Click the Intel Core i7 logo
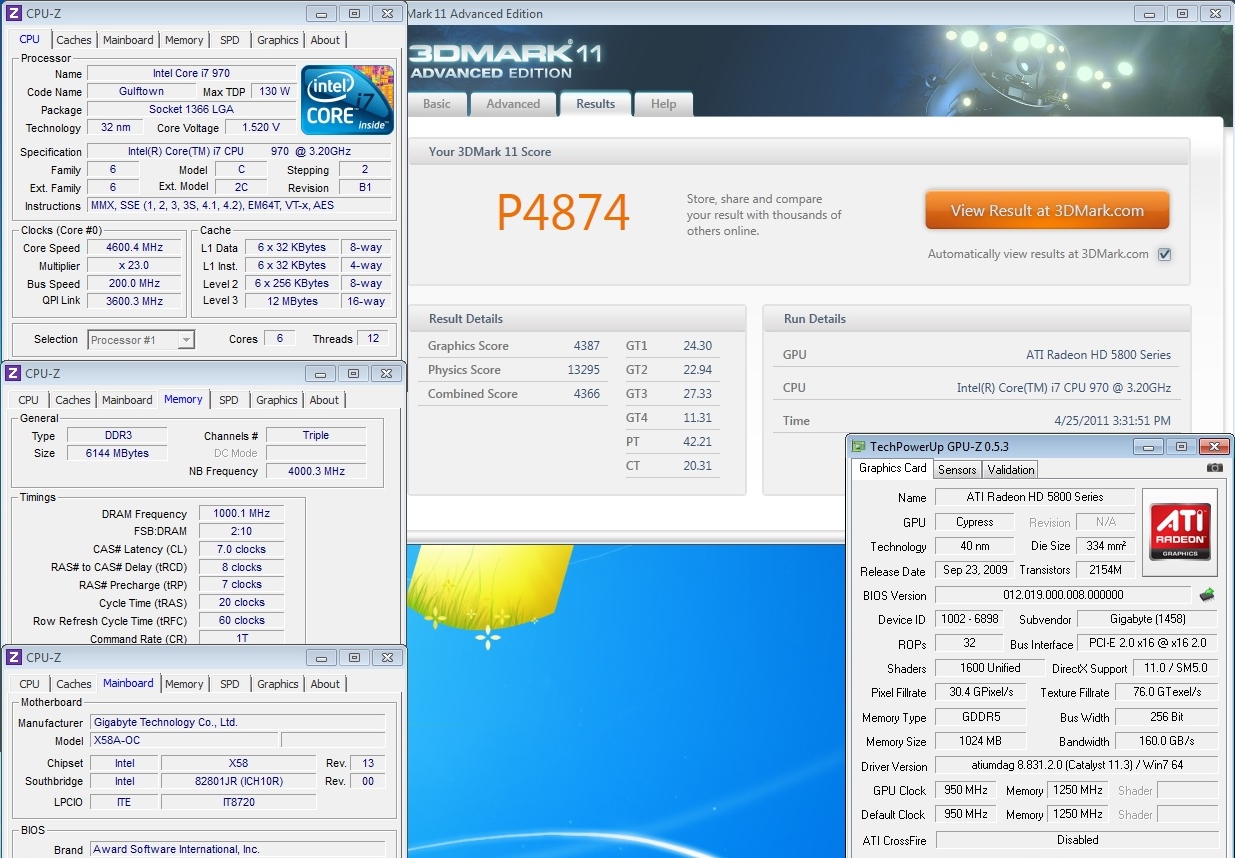 [x=348, y=100]
